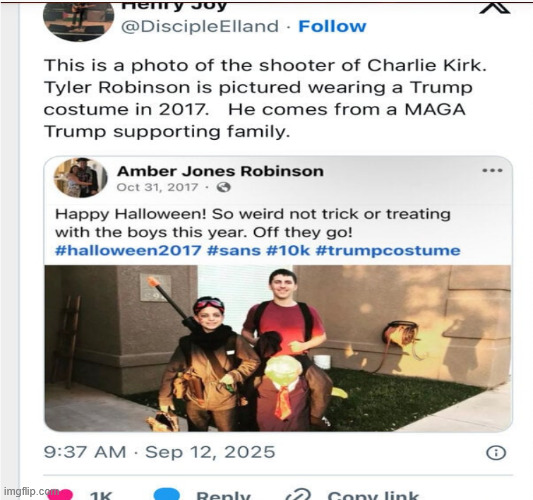This screenshot has width=533, height=500.
Task: Click the Amber Jones Robinson name
Action: [x=220, y=171]
